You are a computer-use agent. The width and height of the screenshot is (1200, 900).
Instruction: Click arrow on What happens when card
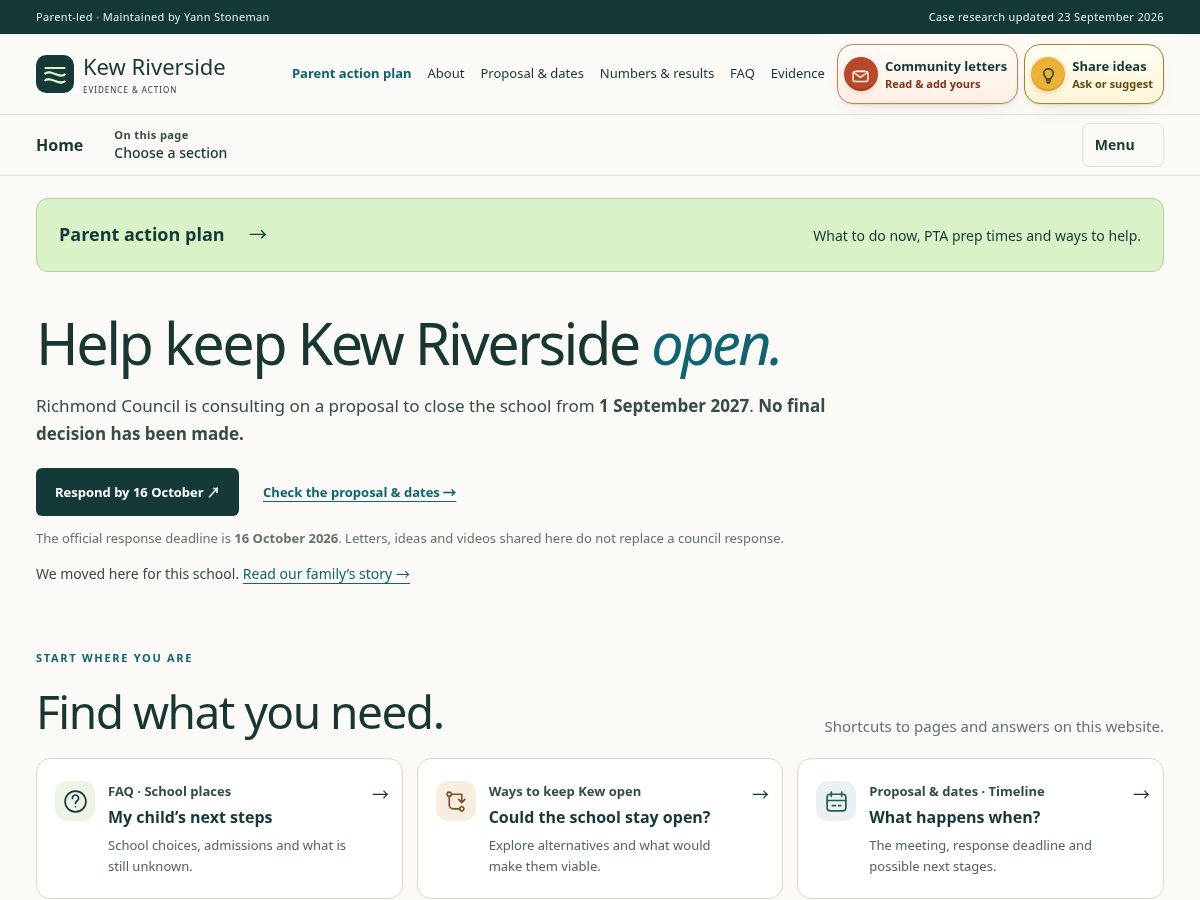pos(1141,794)
